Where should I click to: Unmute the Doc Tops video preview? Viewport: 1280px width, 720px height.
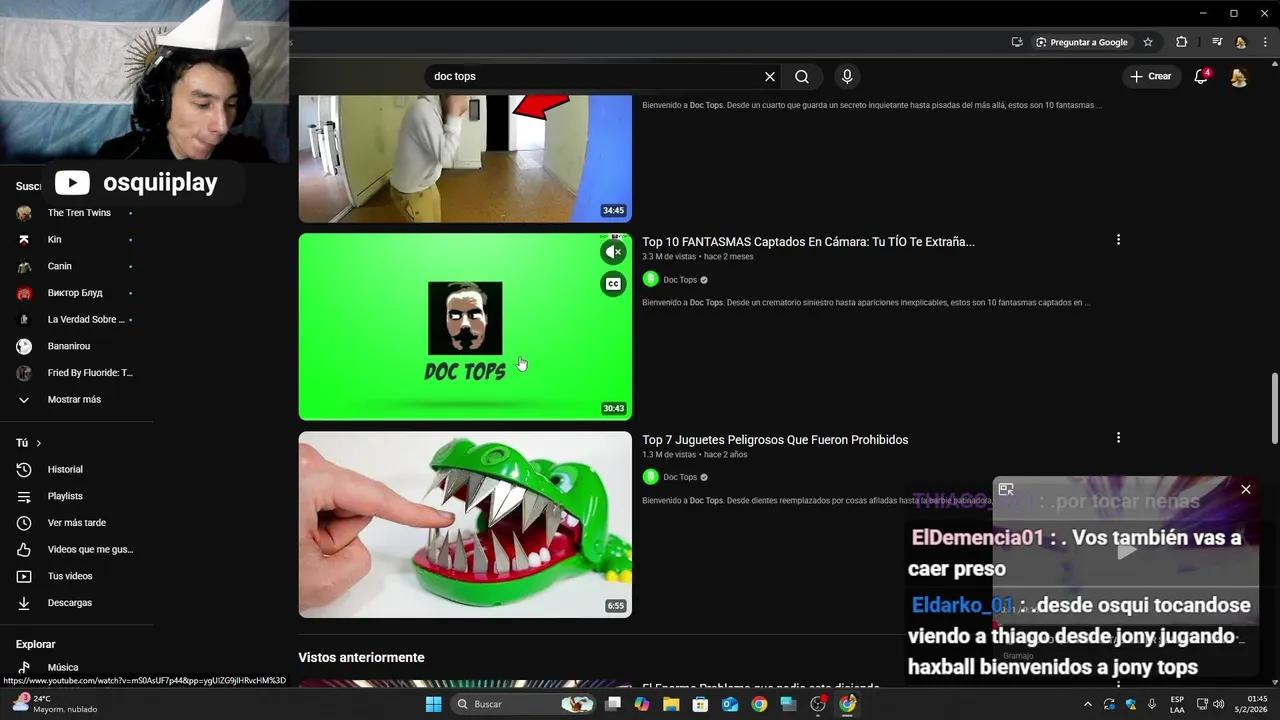point(613,251)
